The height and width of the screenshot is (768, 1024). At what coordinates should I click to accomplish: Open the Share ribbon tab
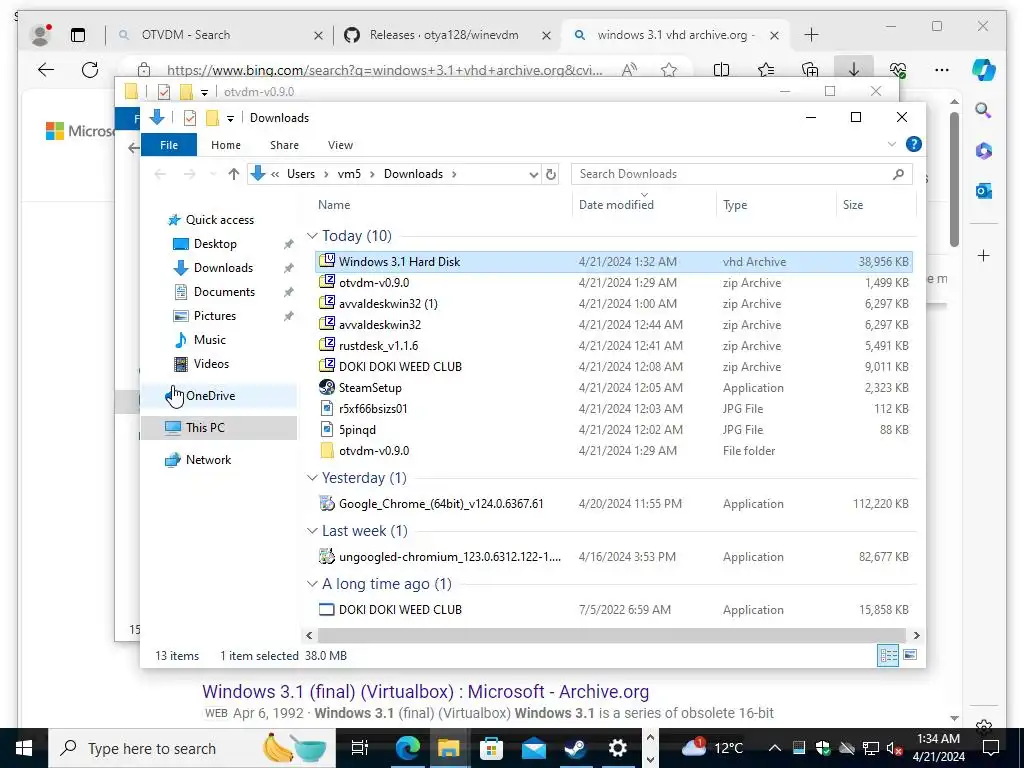[x=284, y=145]
